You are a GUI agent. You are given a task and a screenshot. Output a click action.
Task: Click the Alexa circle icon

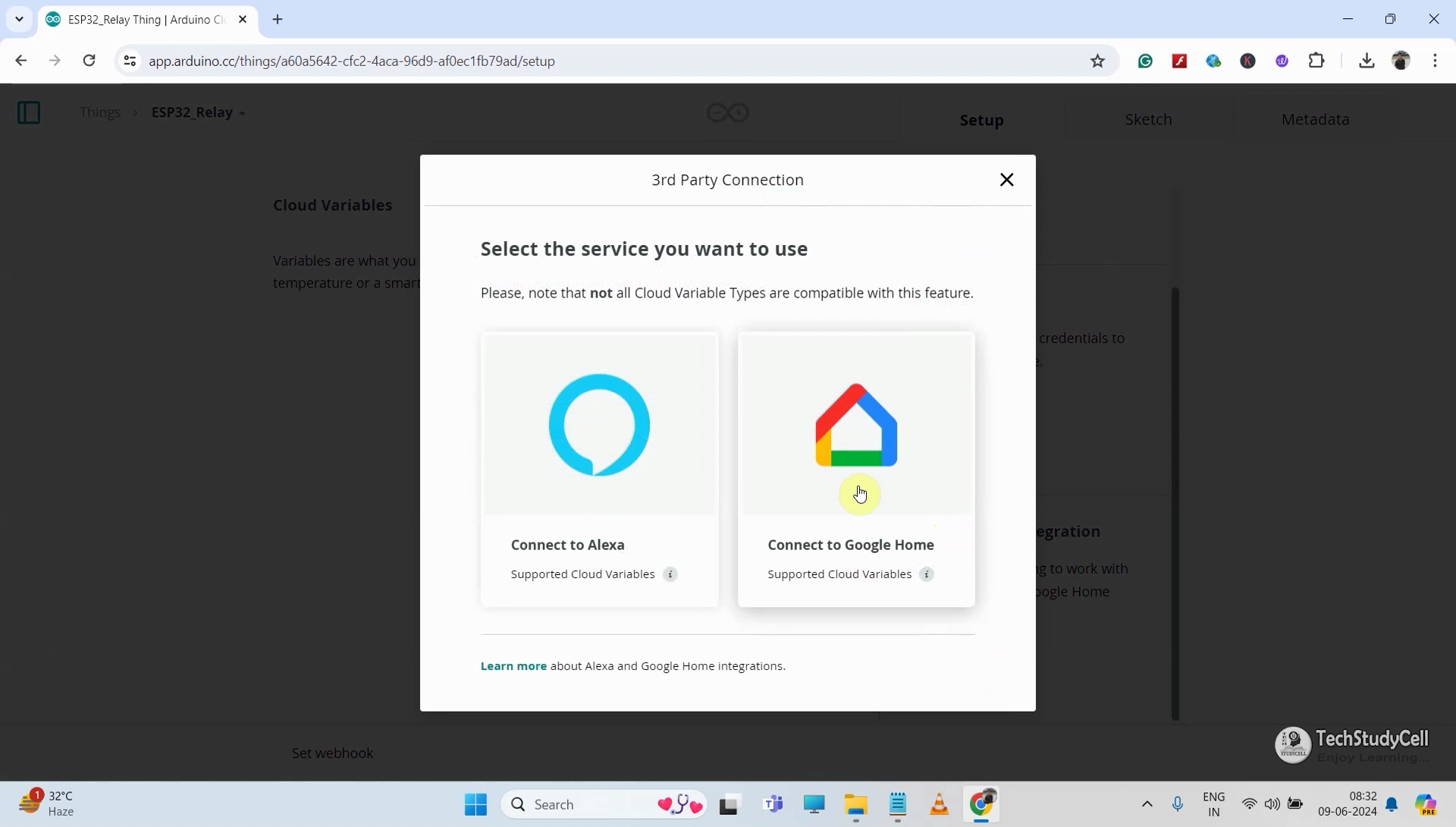pos(598,424)
